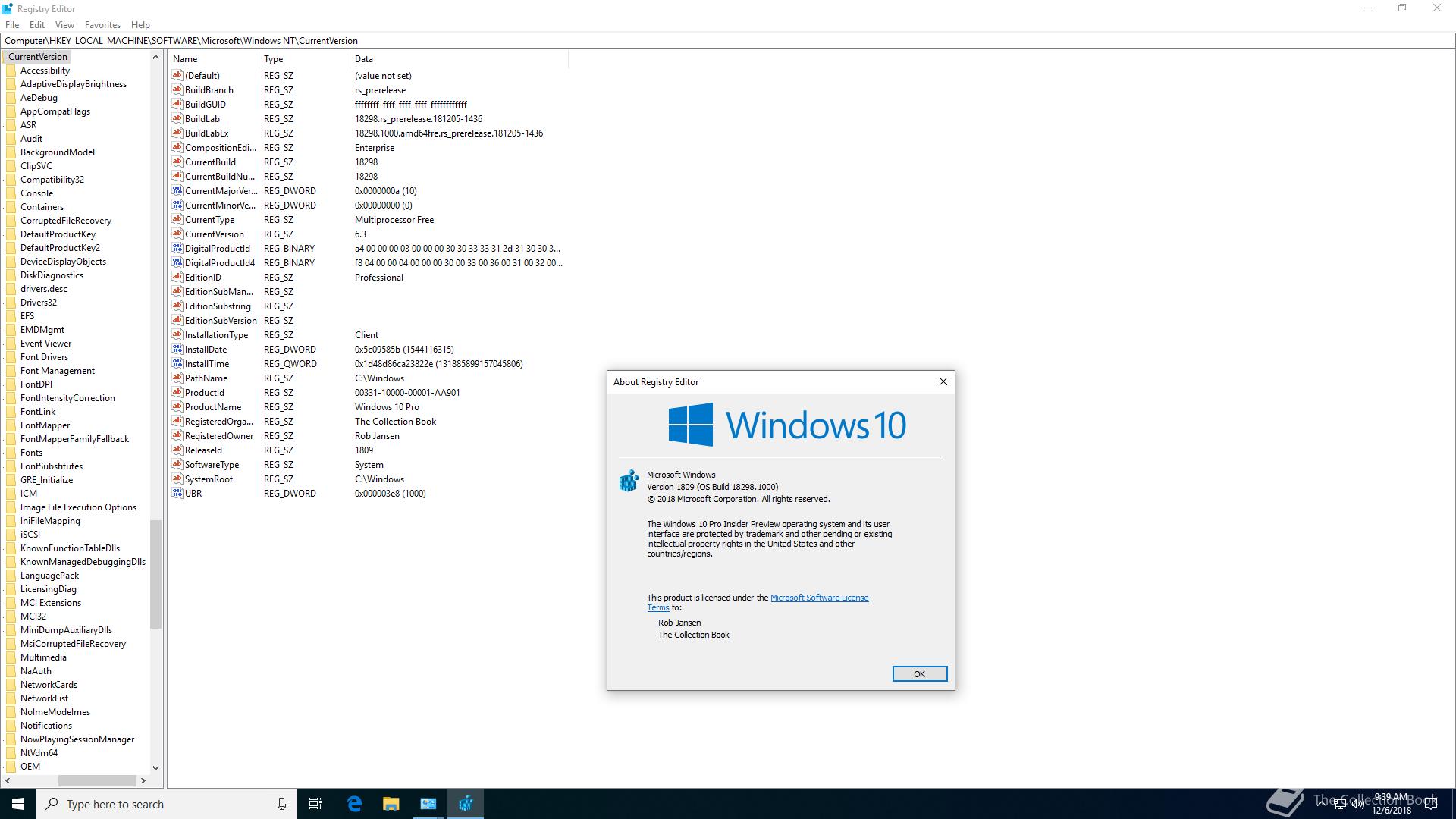1456x819 pixels.
Task: Click the tree horizontal scrollbar thumb
Action: click(x=97, y=780)
